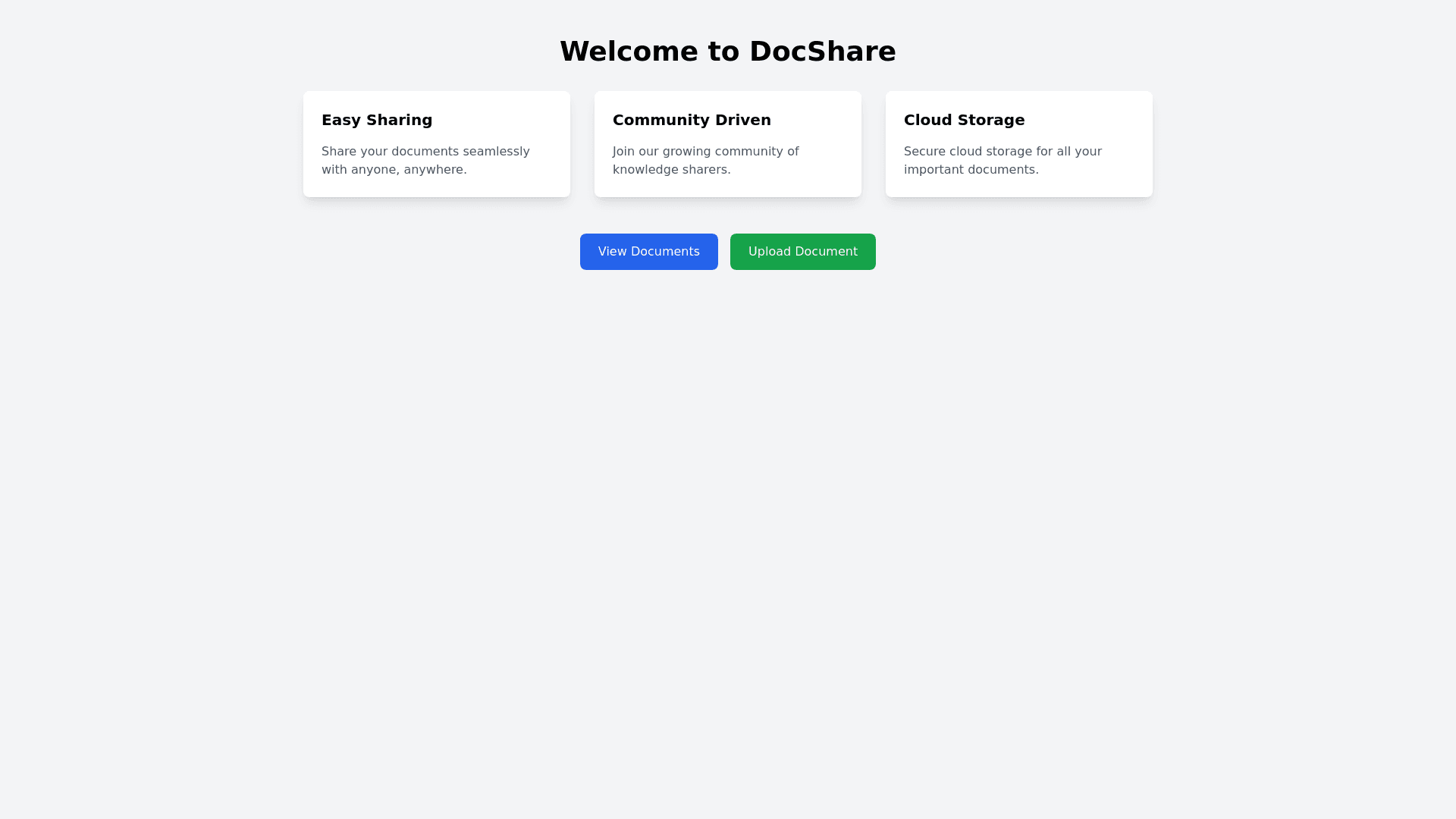
Task: Click the Easy Sharing title text
Action: [x=377, y=120]
